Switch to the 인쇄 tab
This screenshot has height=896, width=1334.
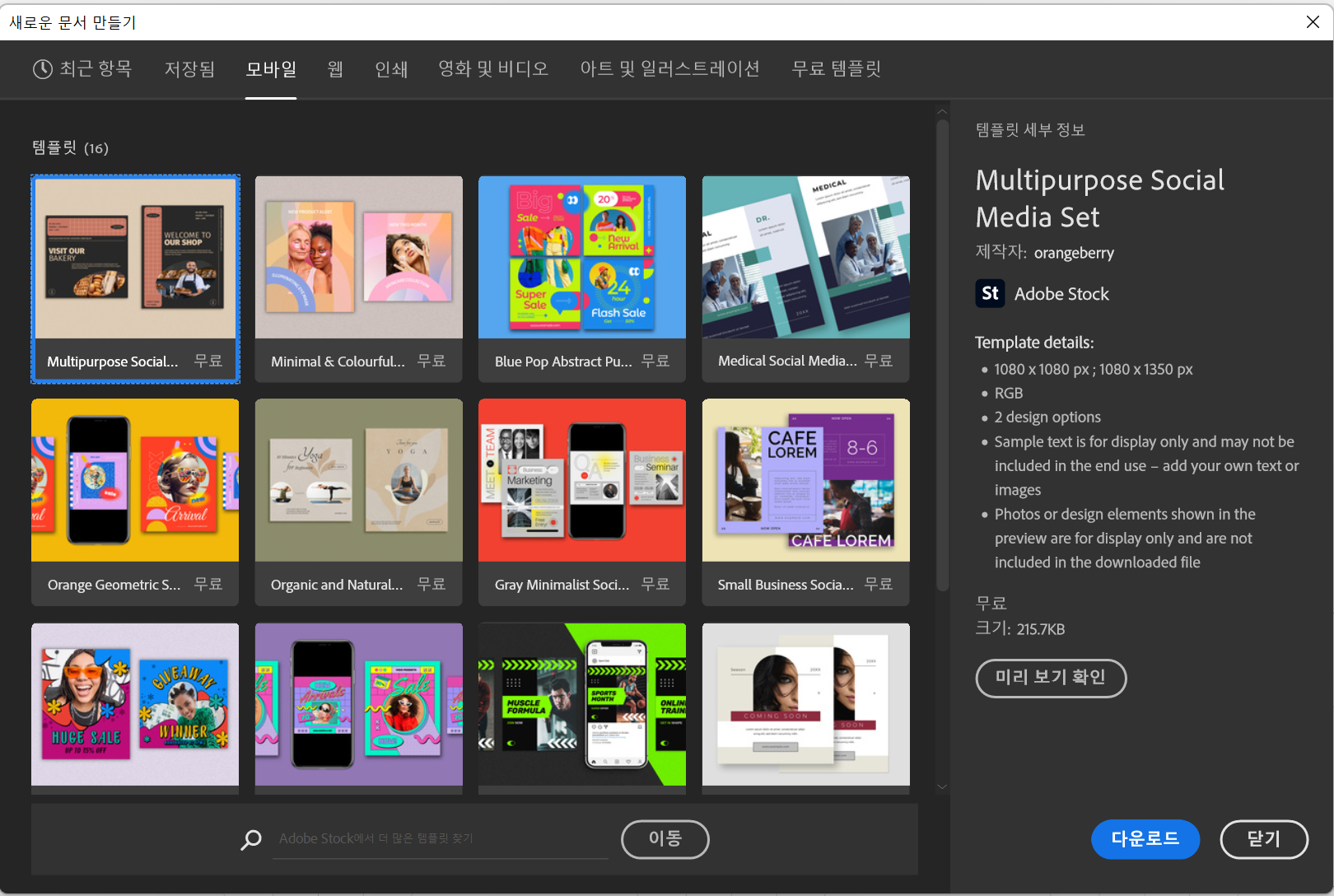pos(391,69)
